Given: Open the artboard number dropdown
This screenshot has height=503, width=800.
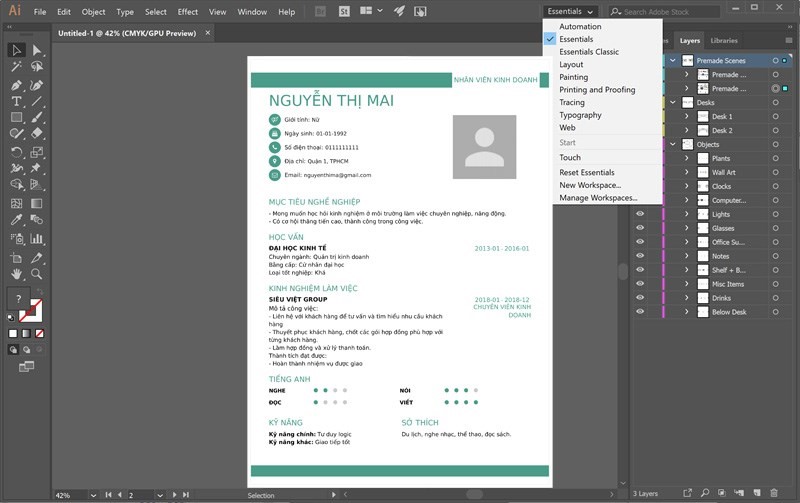Looking at the screenshot, I should [x=160, y=495].
